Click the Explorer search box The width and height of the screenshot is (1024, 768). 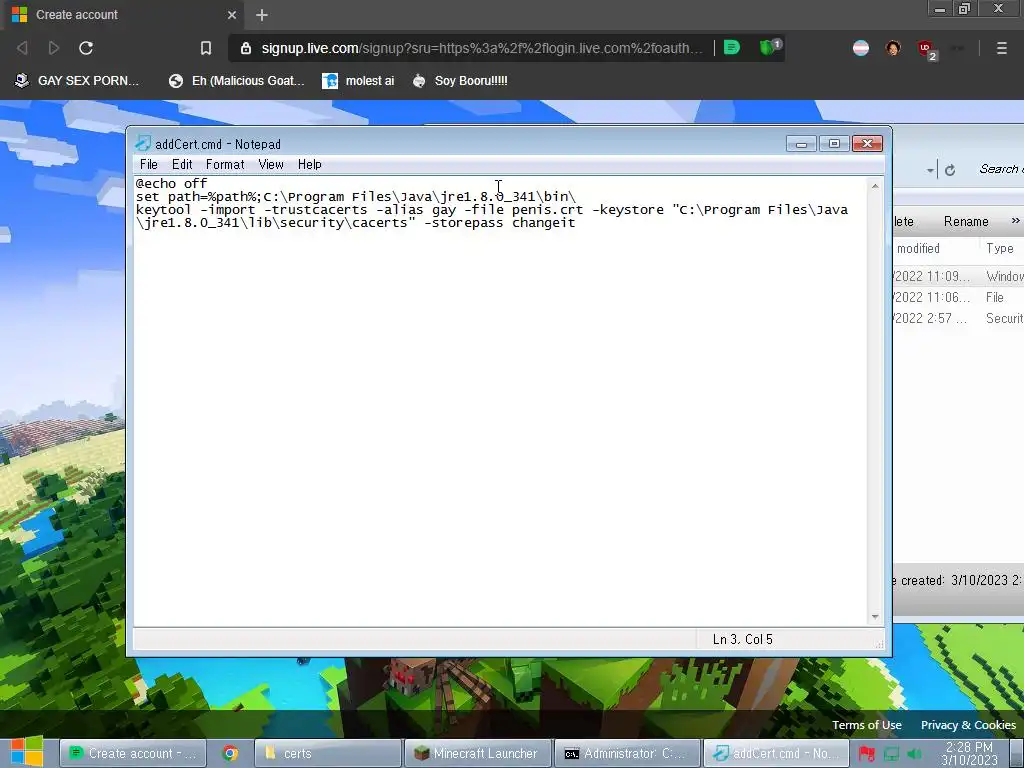tap(999, 169)
